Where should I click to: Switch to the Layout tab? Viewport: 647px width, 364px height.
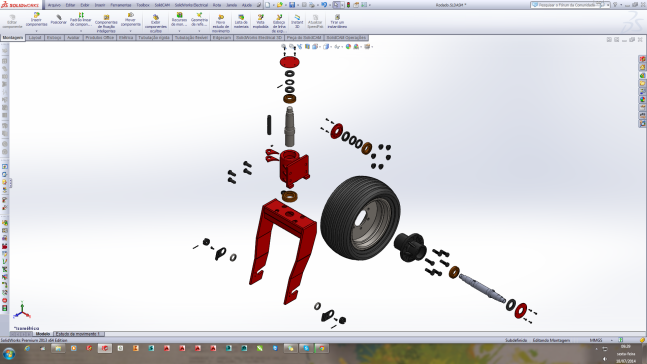click(x=35, y=38)
